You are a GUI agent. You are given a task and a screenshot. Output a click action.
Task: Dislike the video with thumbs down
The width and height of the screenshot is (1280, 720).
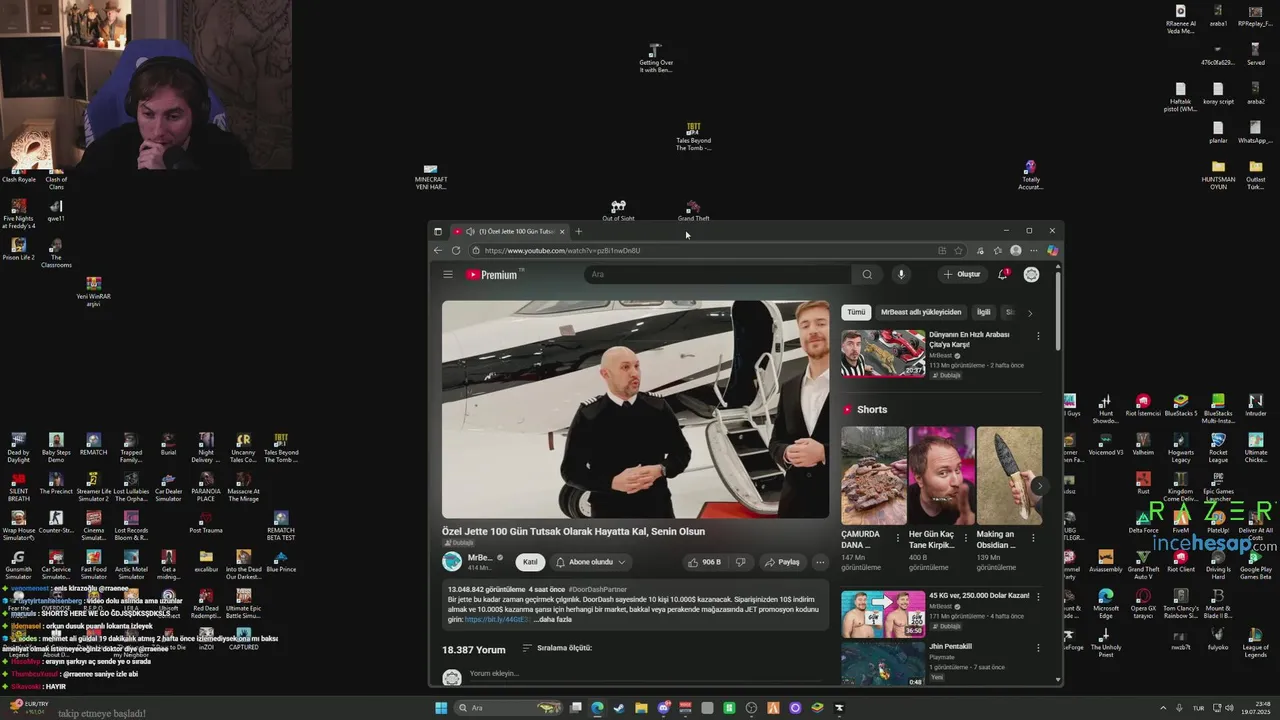pos(741,562)
